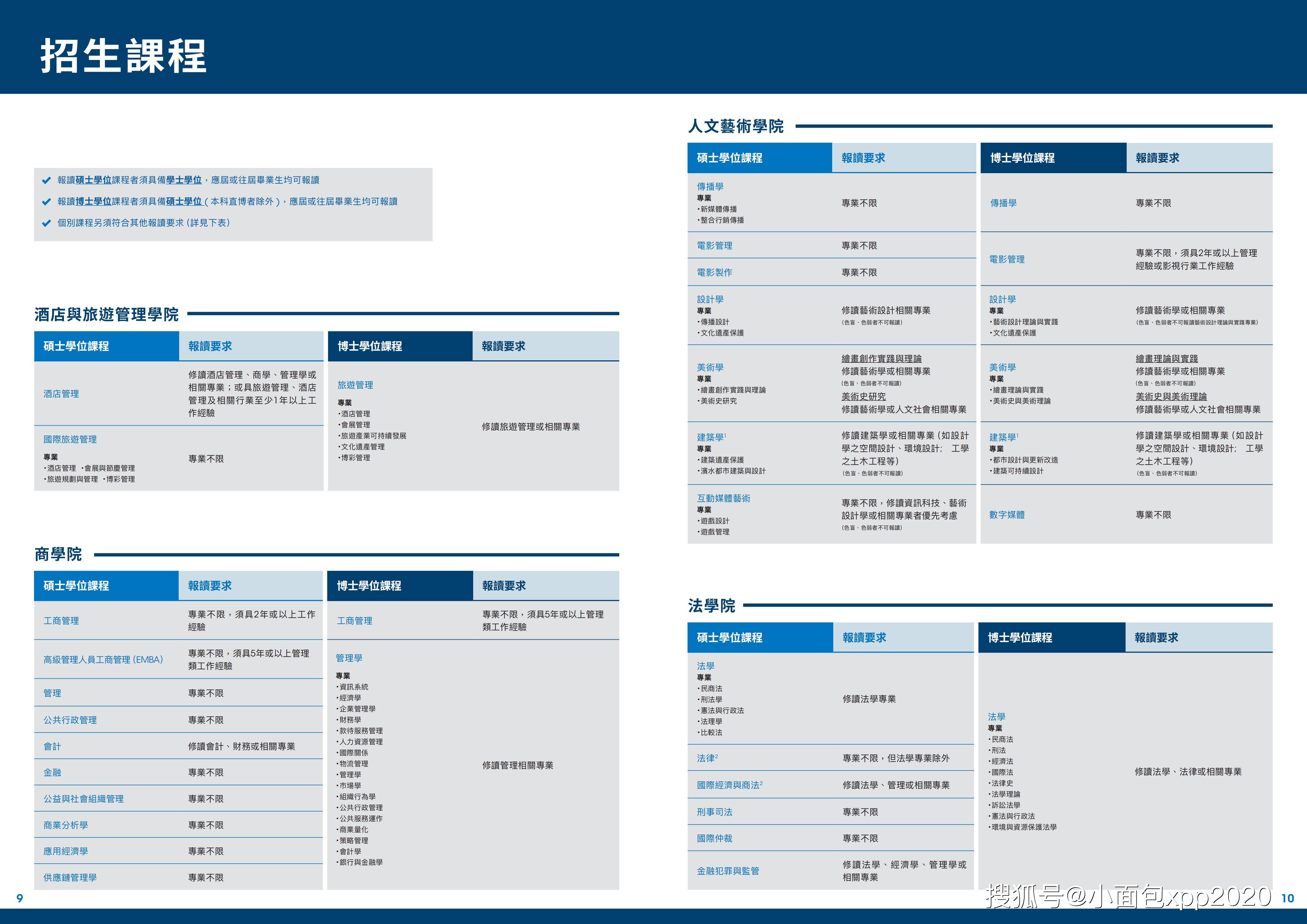Open the 高級管理人員工商管理 (EMBA) program
1307x924 pixels.
[103, 659]
